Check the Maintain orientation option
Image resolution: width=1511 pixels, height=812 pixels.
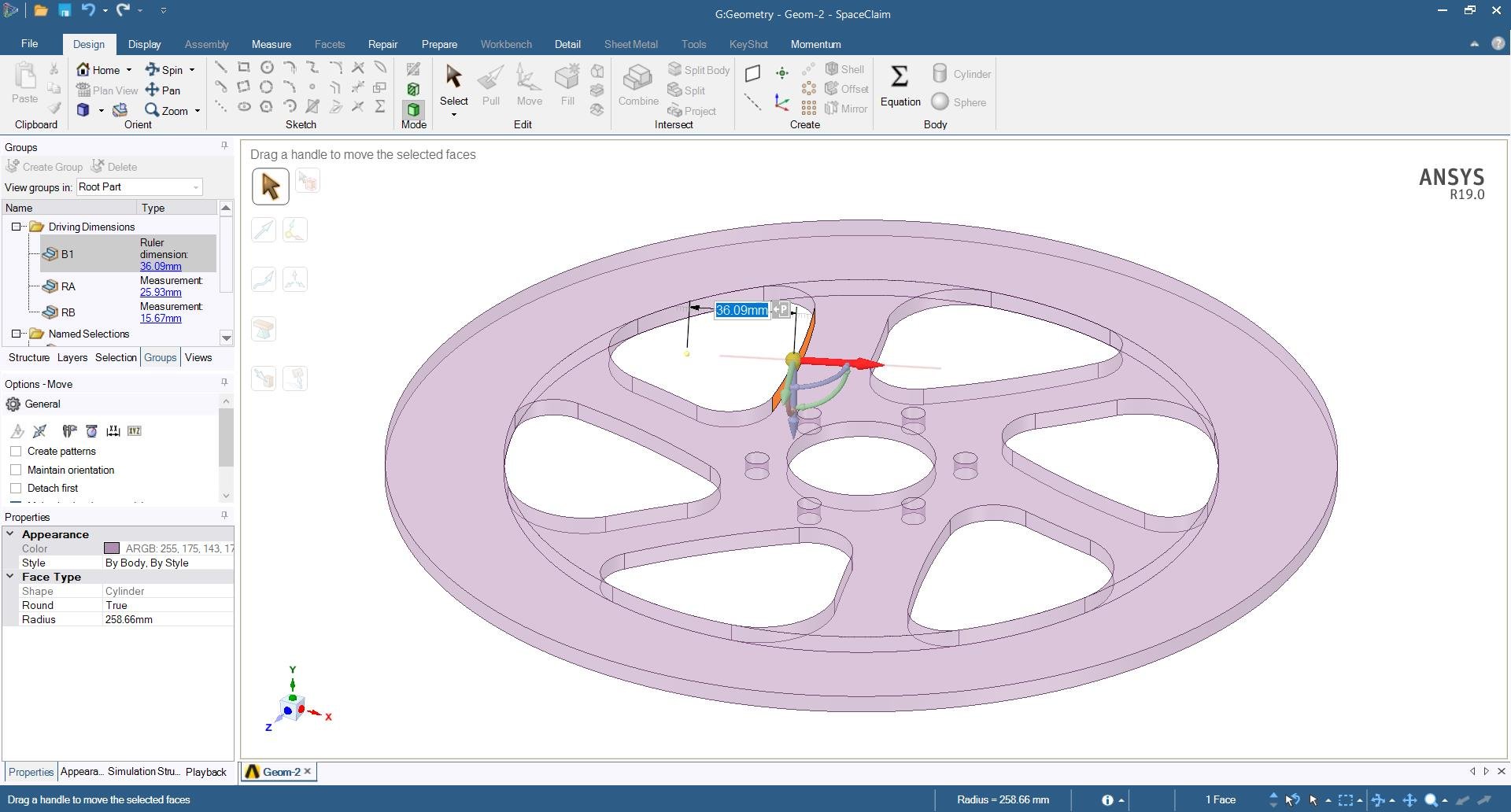(16, 471)
